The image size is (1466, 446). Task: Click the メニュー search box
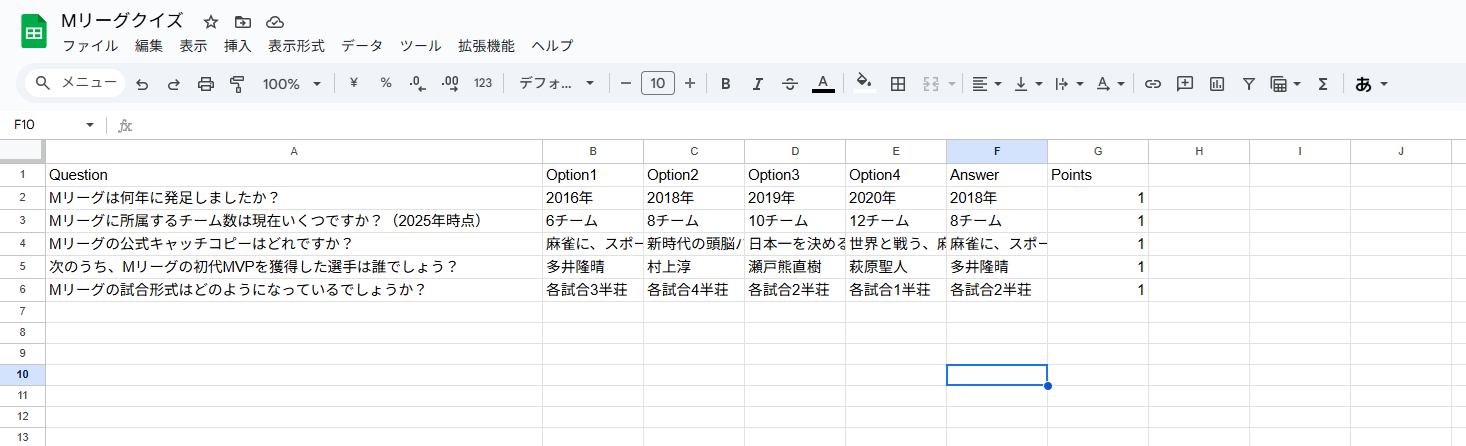click(76, 83)
